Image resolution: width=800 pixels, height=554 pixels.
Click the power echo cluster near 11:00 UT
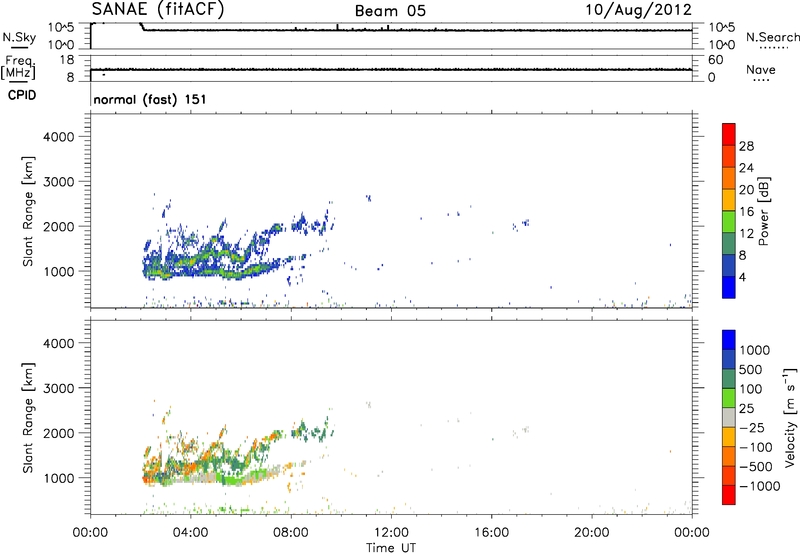pyautogui.click(x=368, y=198)
